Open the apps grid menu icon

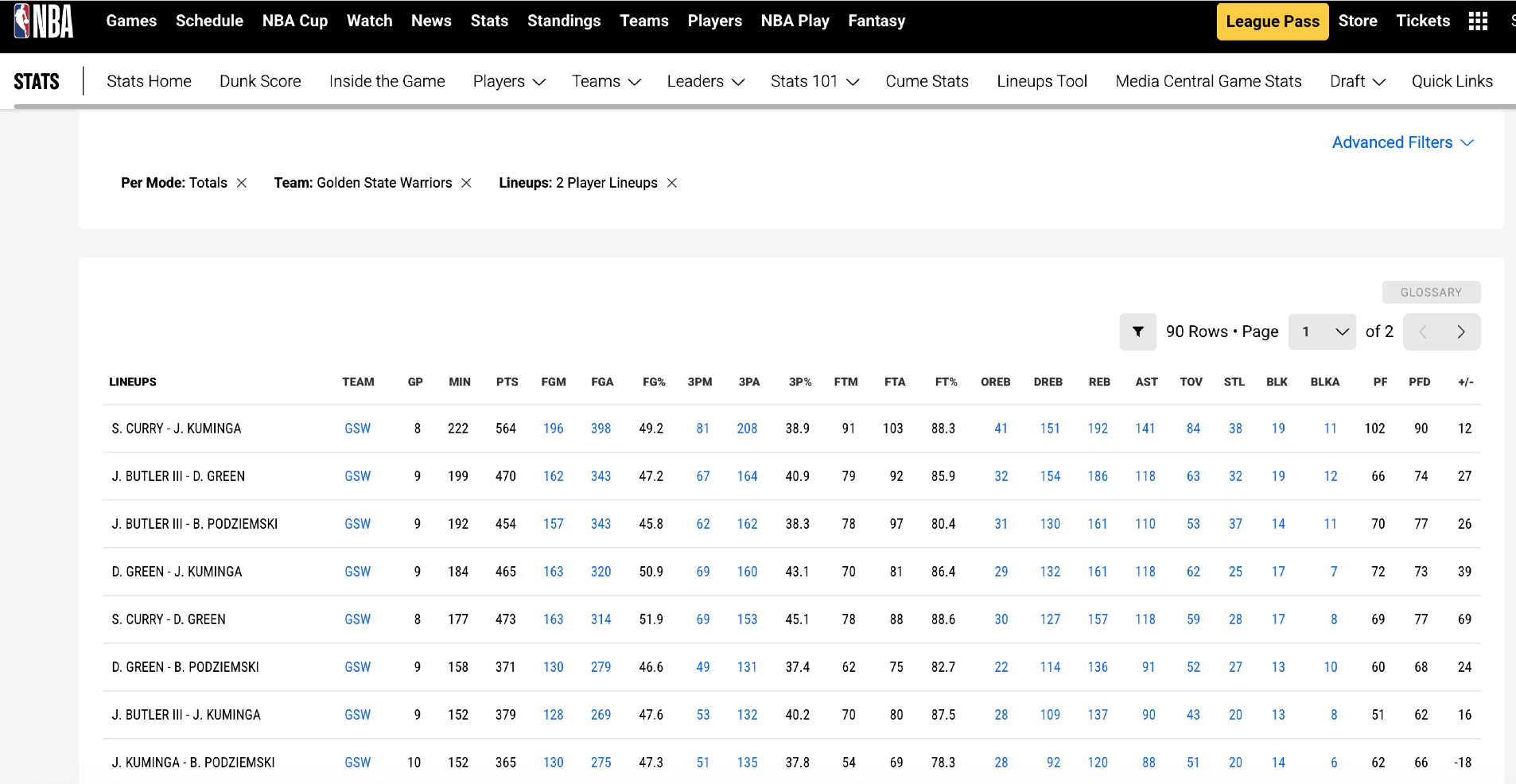[x=1478, y=21]
